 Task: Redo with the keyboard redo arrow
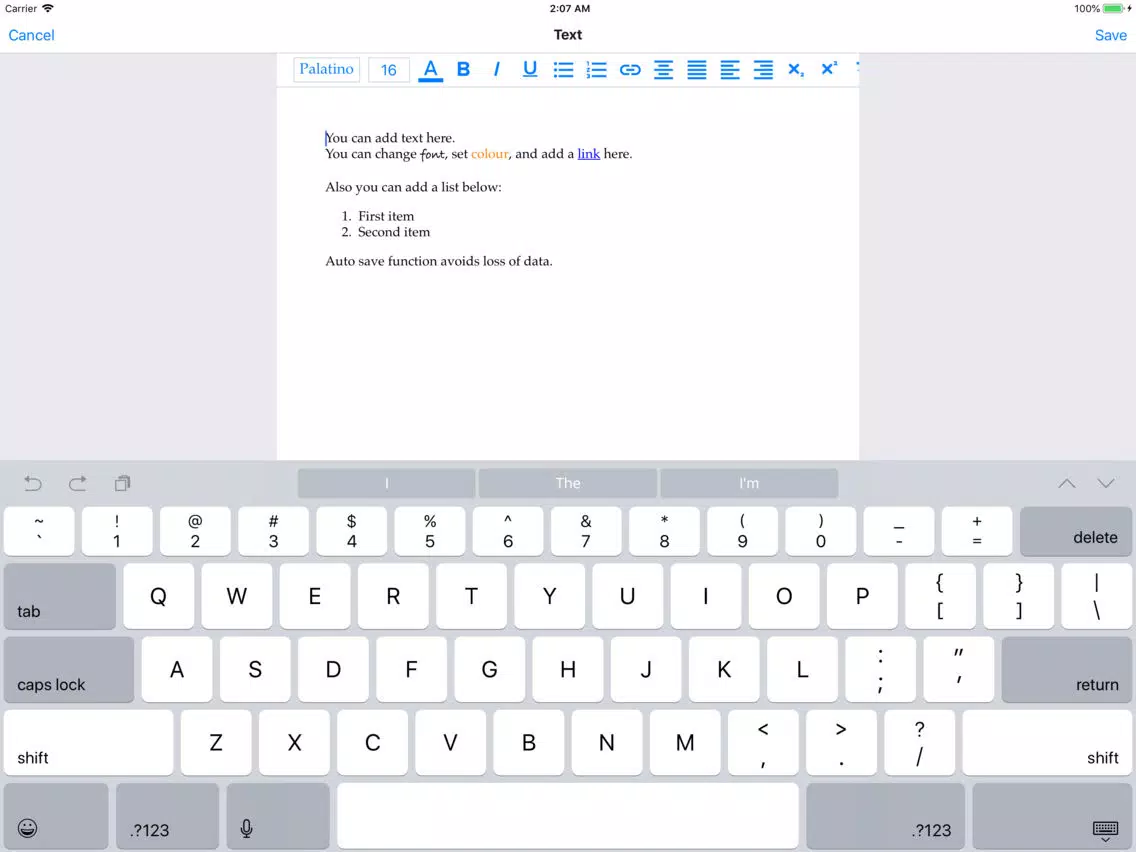(x=78, y=483)
